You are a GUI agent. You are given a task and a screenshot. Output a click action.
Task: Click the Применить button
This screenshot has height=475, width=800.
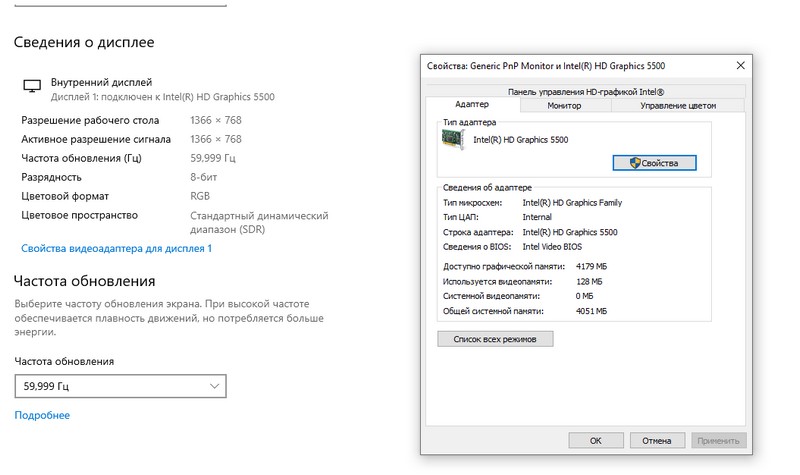tap(718, 440)
